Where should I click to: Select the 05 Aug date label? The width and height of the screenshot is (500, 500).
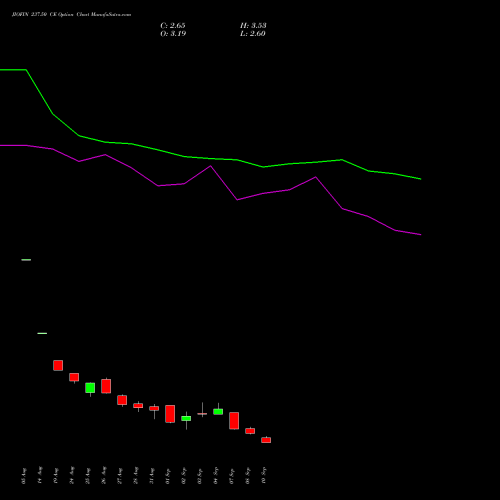24,476
